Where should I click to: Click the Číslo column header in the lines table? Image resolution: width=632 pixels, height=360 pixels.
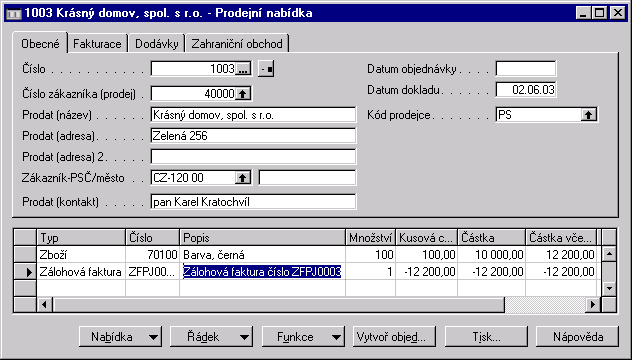[152, 238]
